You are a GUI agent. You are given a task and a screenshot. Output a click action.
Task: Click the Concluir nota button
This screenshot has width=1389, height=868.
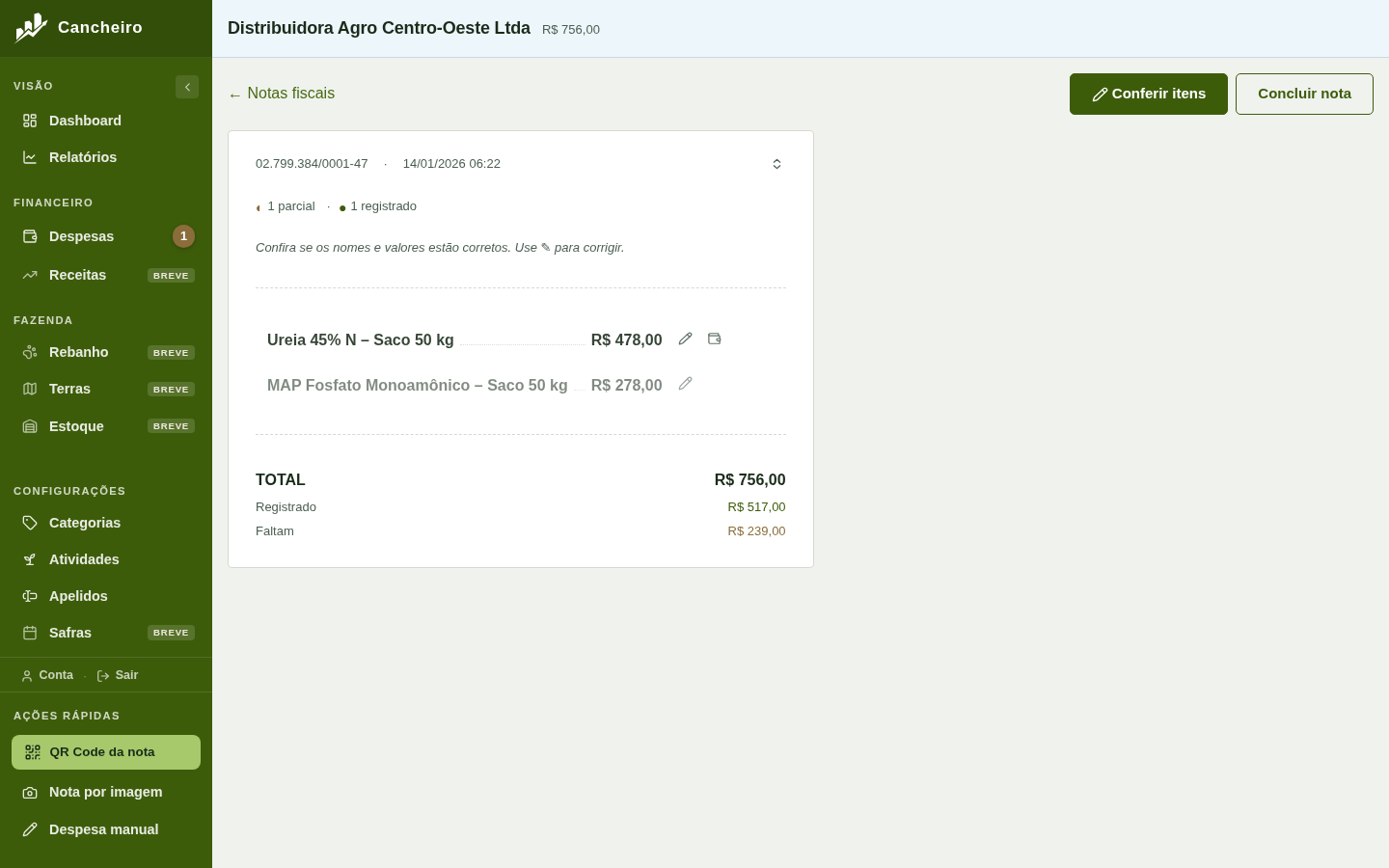point(1304,94)
